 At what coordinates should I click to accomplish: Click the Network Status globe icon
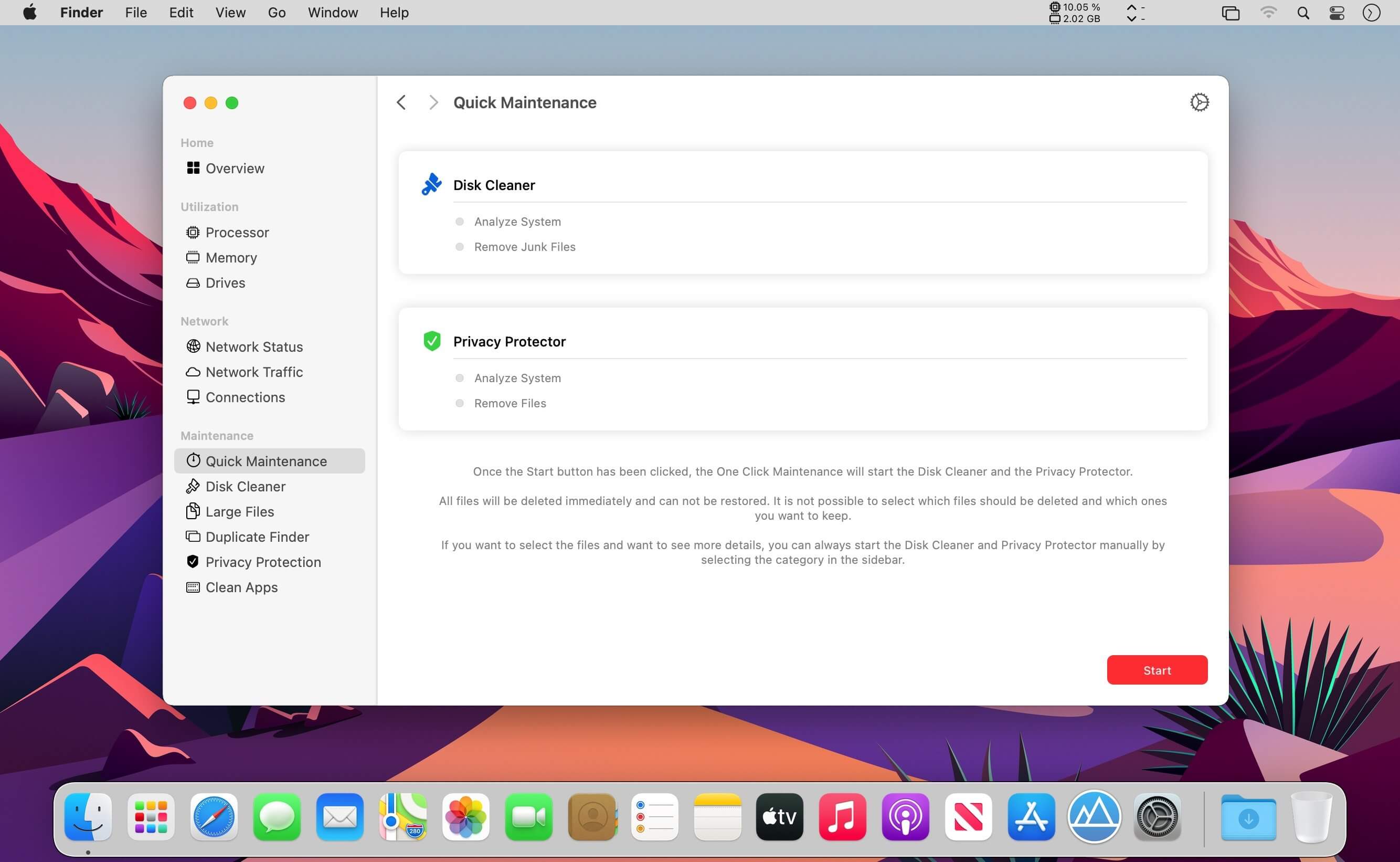193,346
